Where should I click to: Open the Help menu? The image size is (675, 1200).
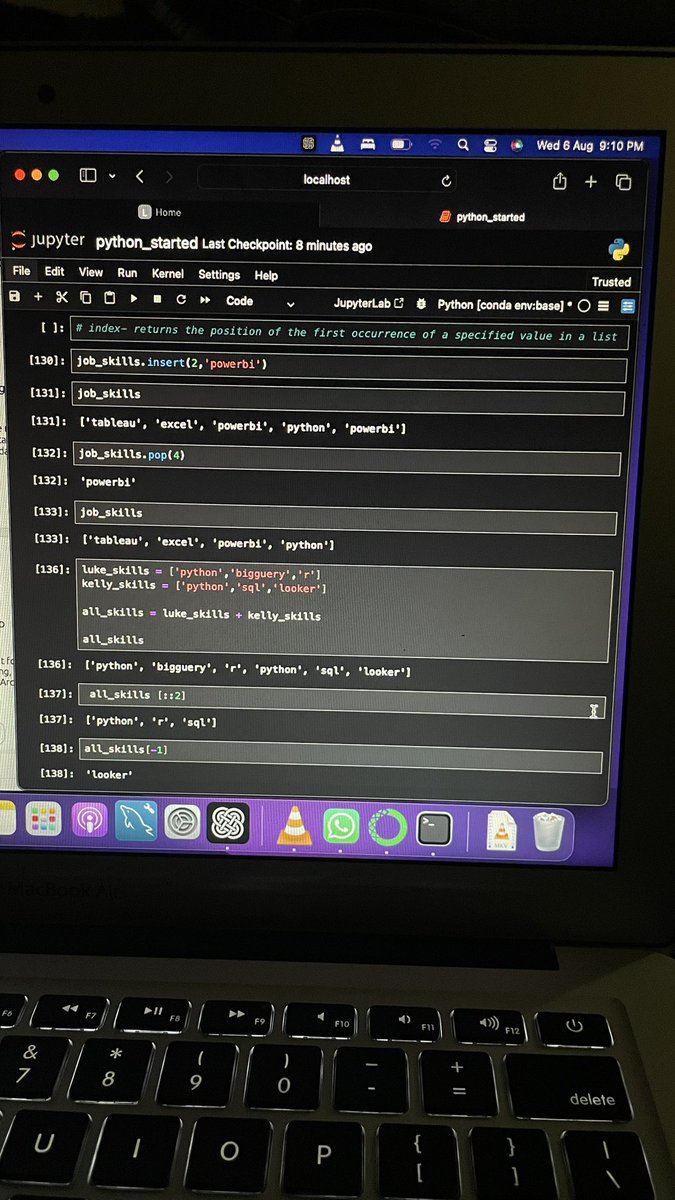[266, 276]
